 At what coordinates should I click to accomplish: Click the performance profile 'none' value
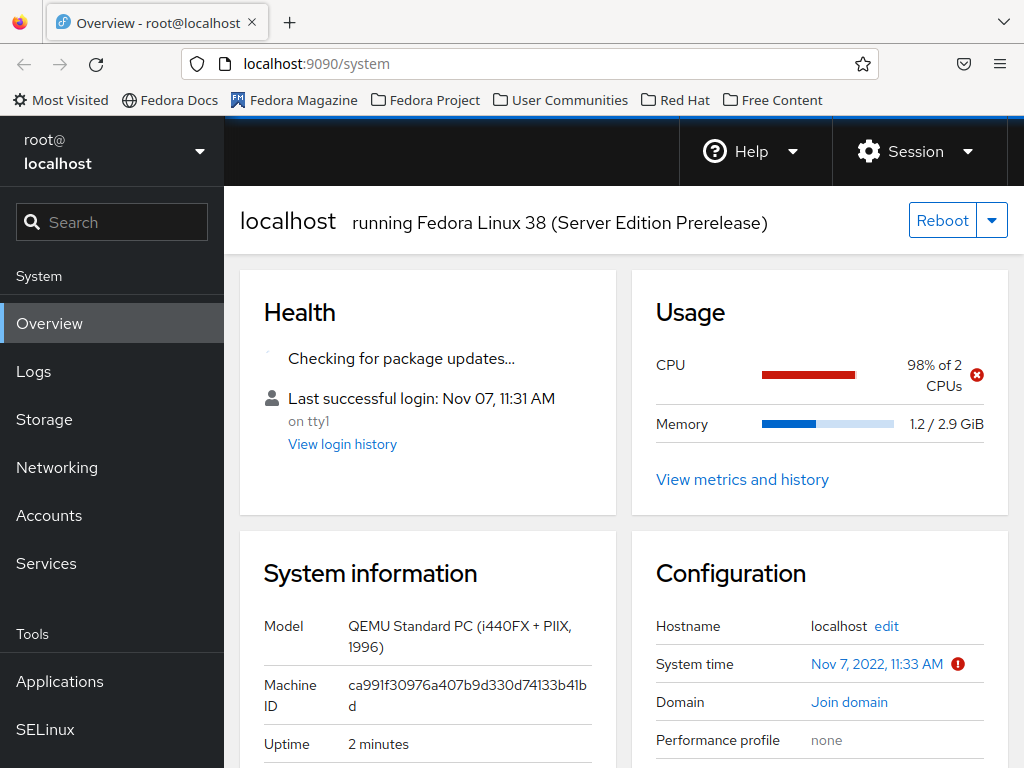[826, 741]
